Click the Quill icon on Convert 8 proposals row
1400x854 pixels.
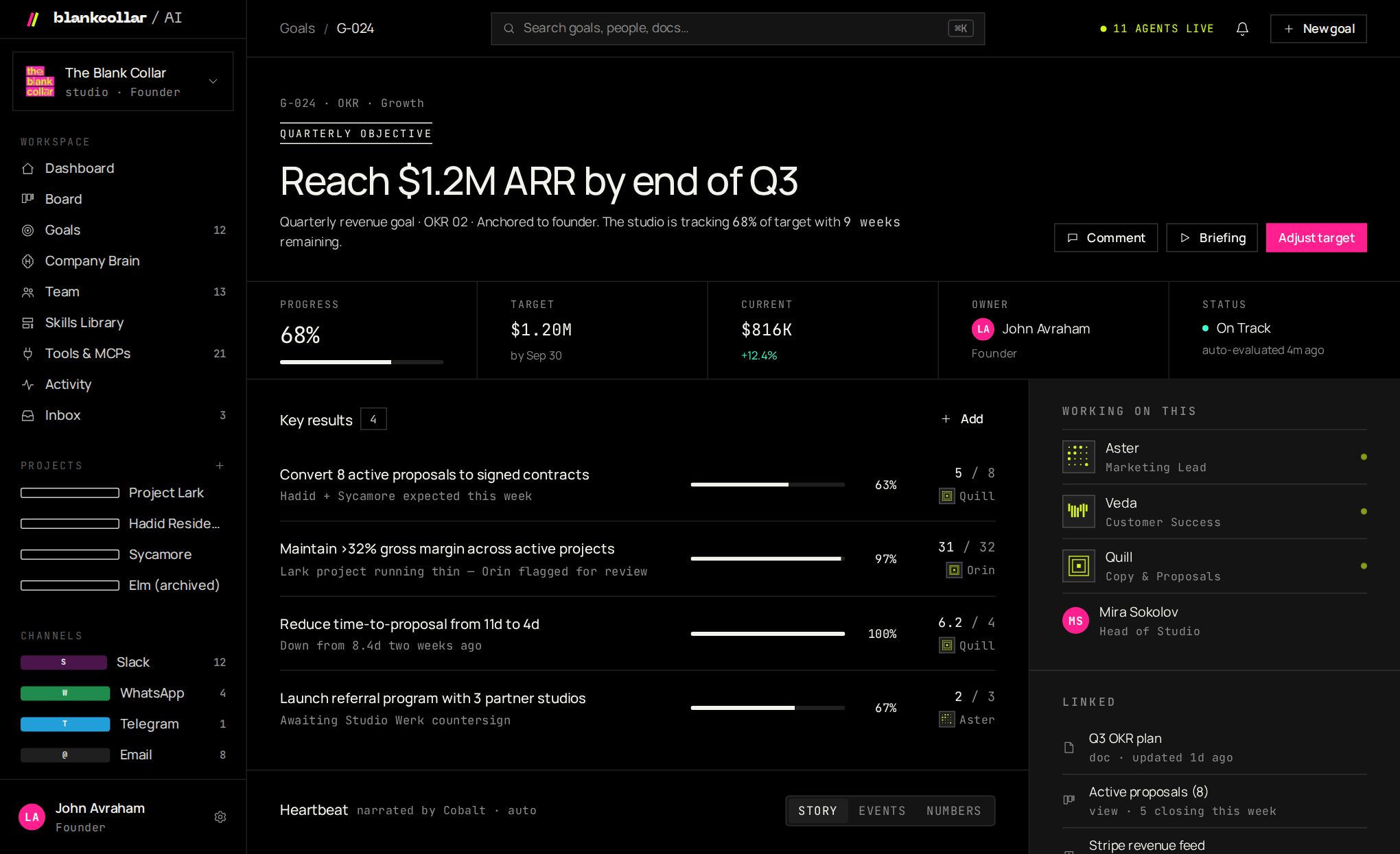(946, 496)
